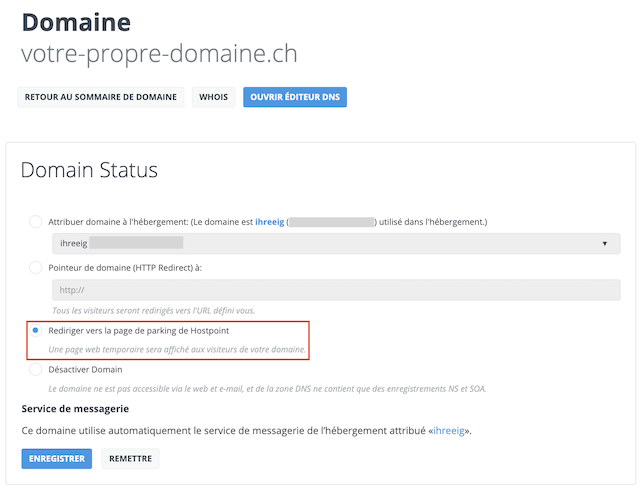Image resolution: width=640 pixels, height=490 pixels.
Task: Select Attribuer domaine à l'hébergement radio
Action: (x=36, y=222)
